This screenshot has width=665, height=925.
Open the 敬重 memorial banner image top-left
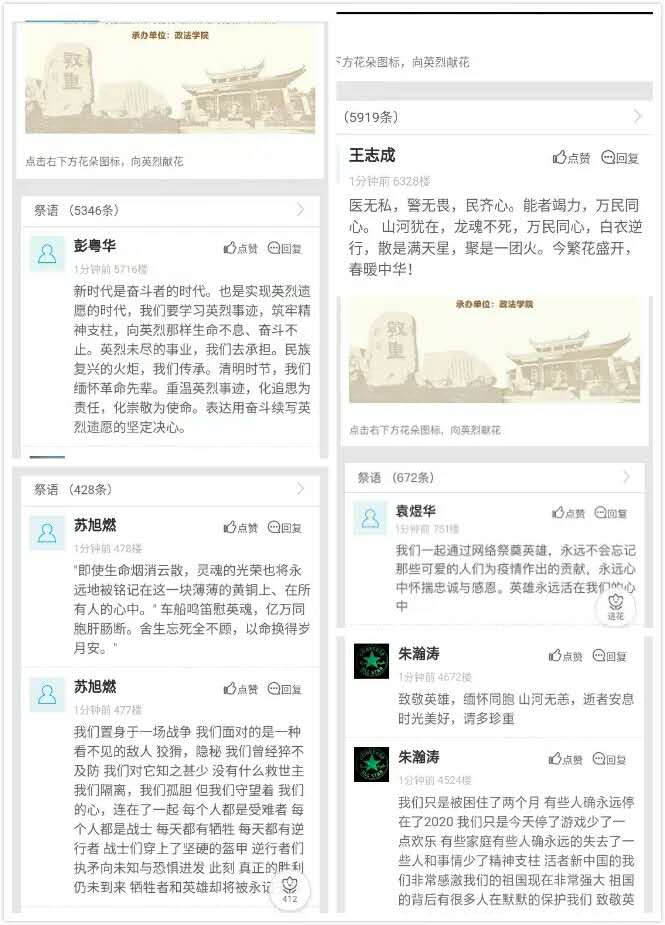pos(170,80)
